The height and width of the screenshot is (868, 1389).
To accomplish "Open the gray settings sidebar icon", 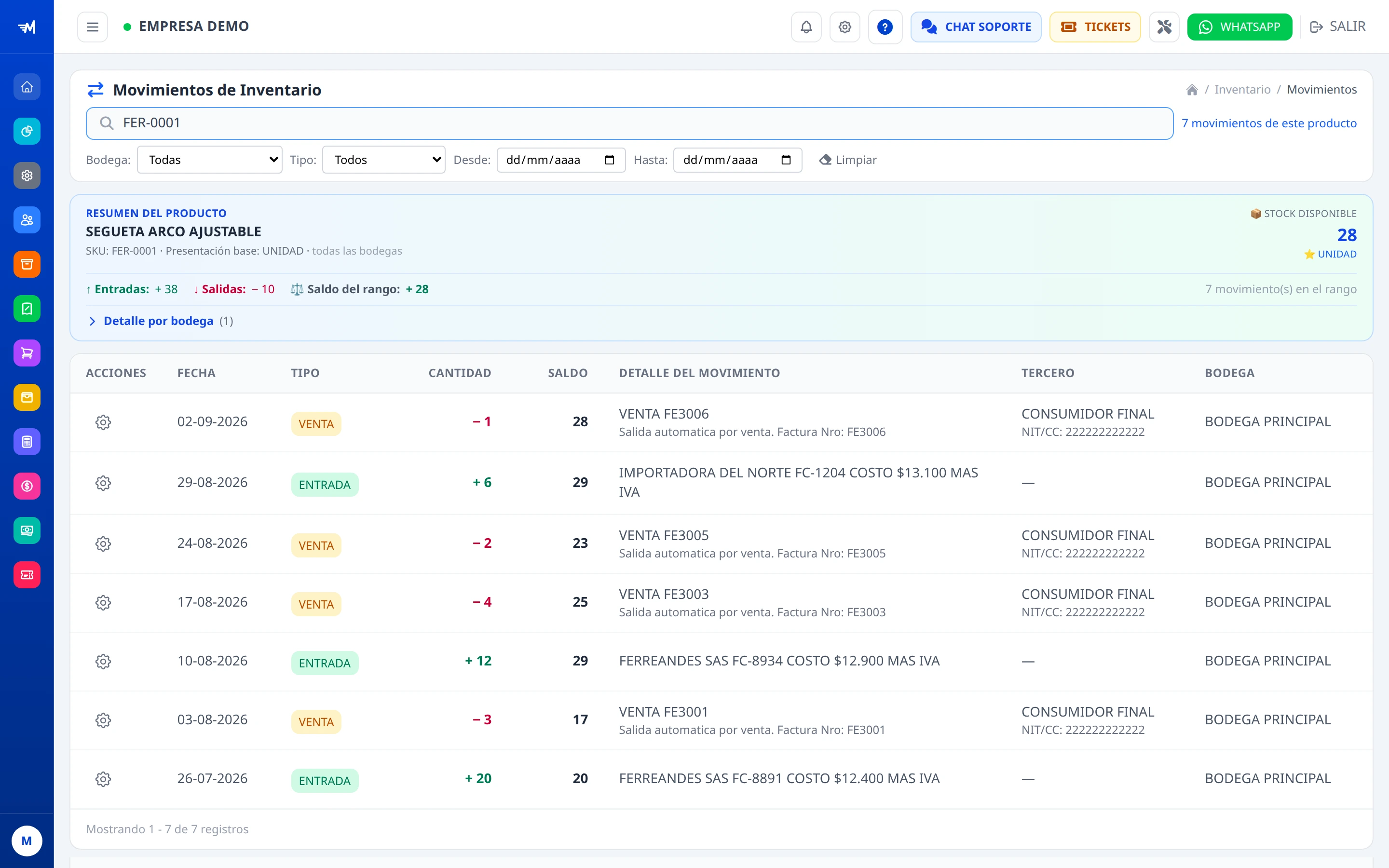I will 27,176.
